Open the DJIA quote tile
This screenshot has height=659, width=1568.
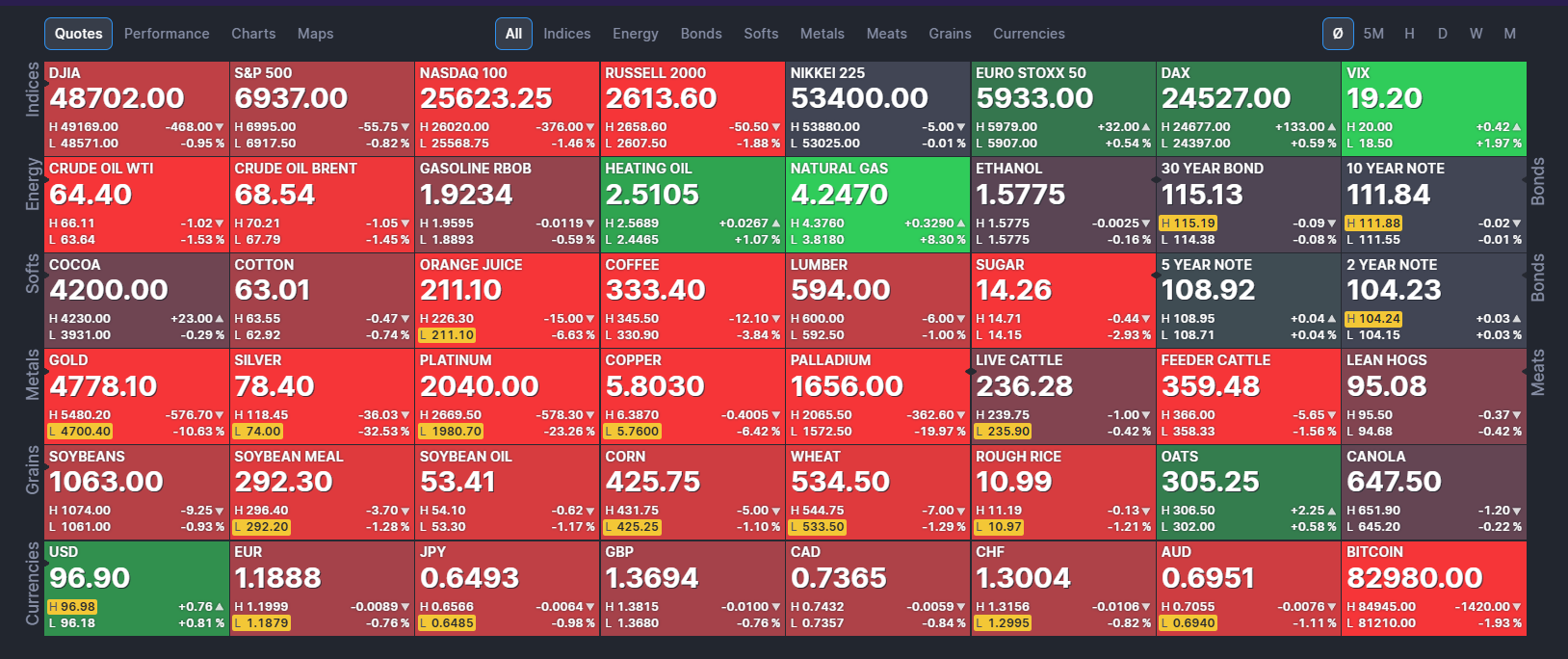point(136,109)
